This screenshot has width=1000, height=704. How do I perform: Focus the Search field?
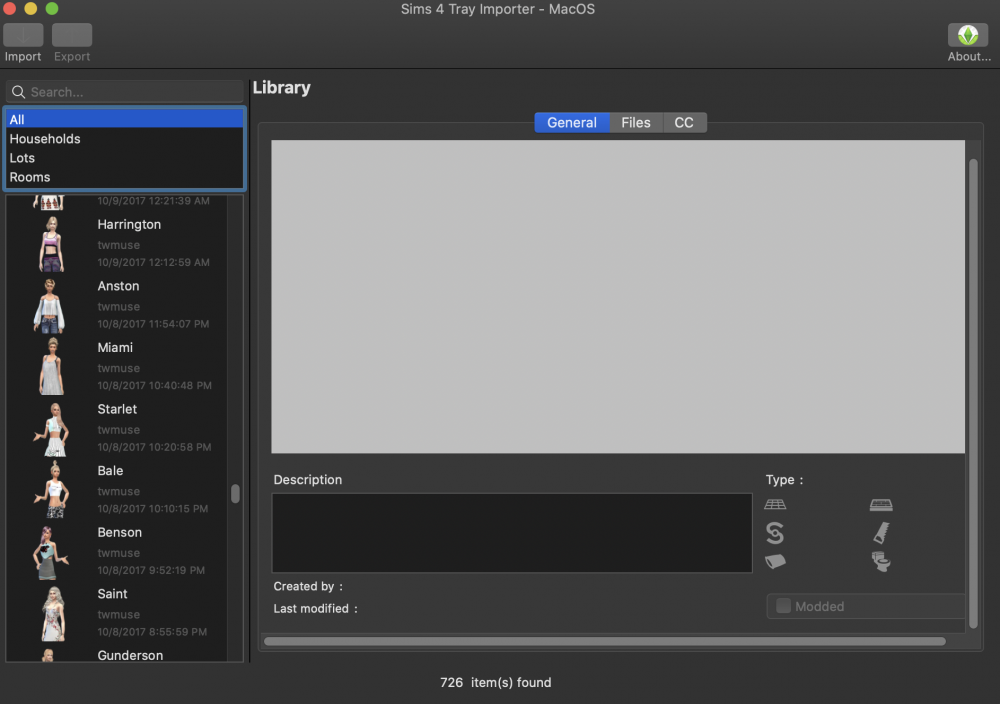[124, 92]
